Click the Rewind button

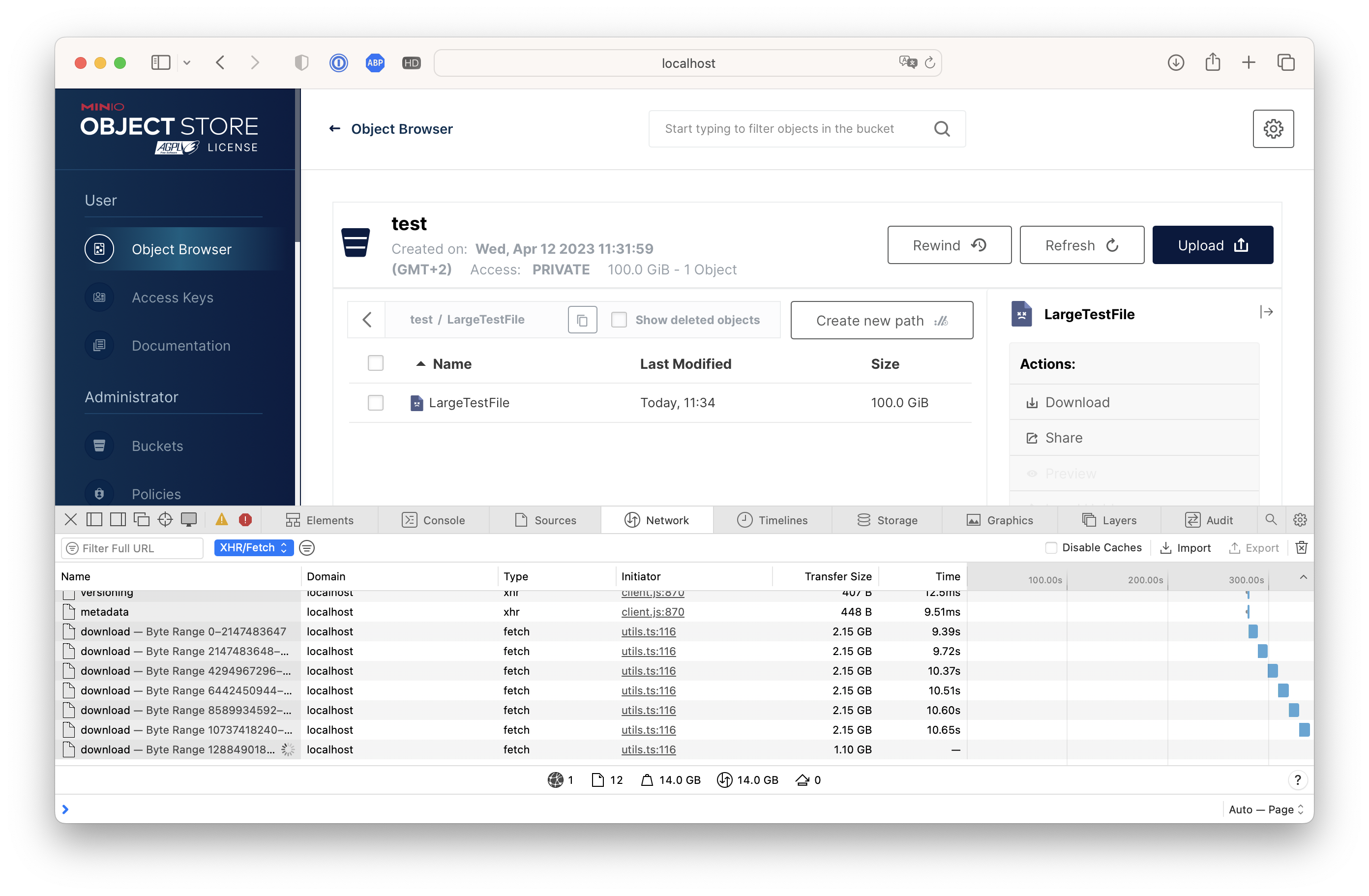[x=949, y=245]
